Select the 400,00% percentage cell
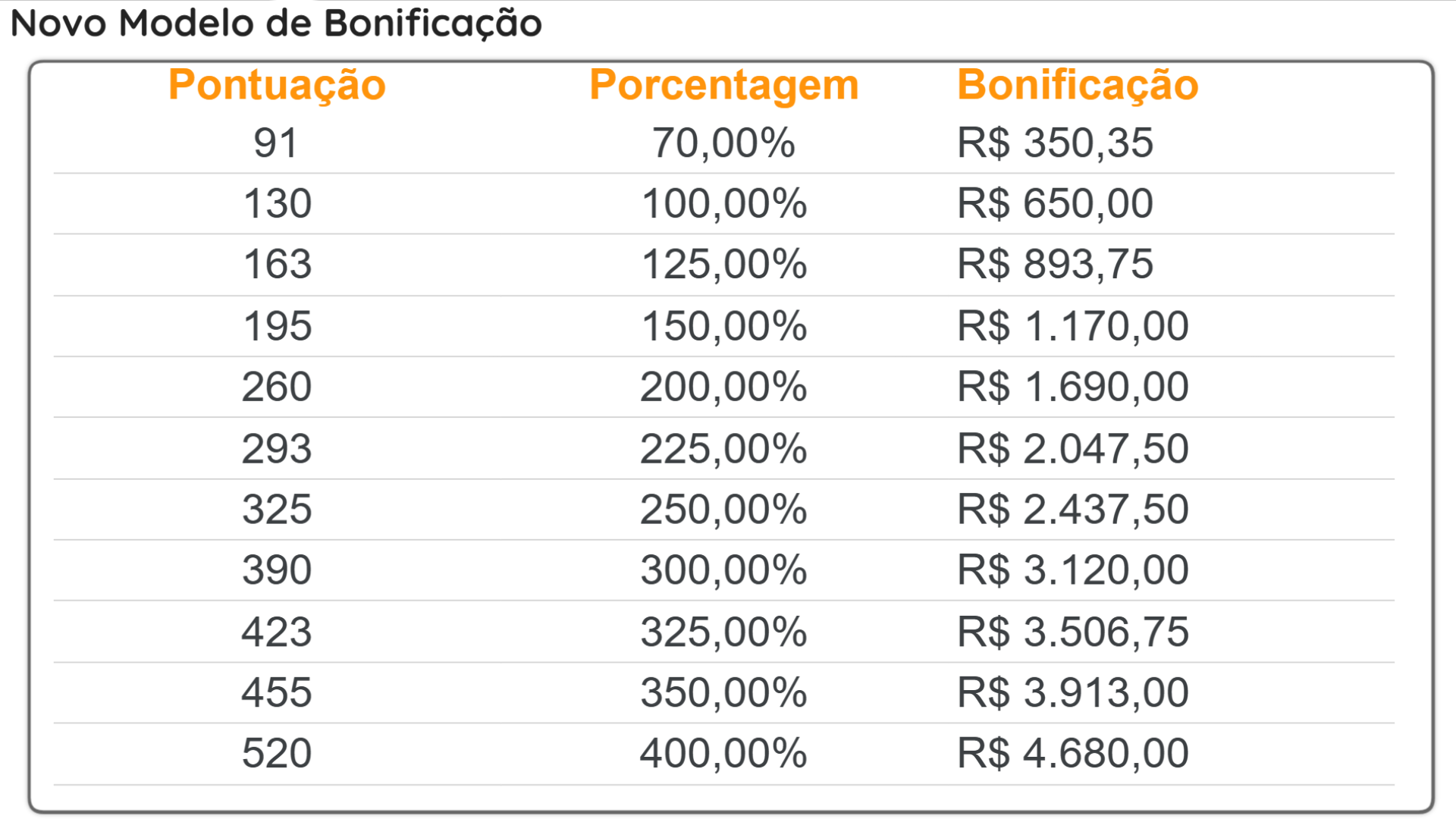The height and width of the screenshot is (819, 1456). pos(723,753)
